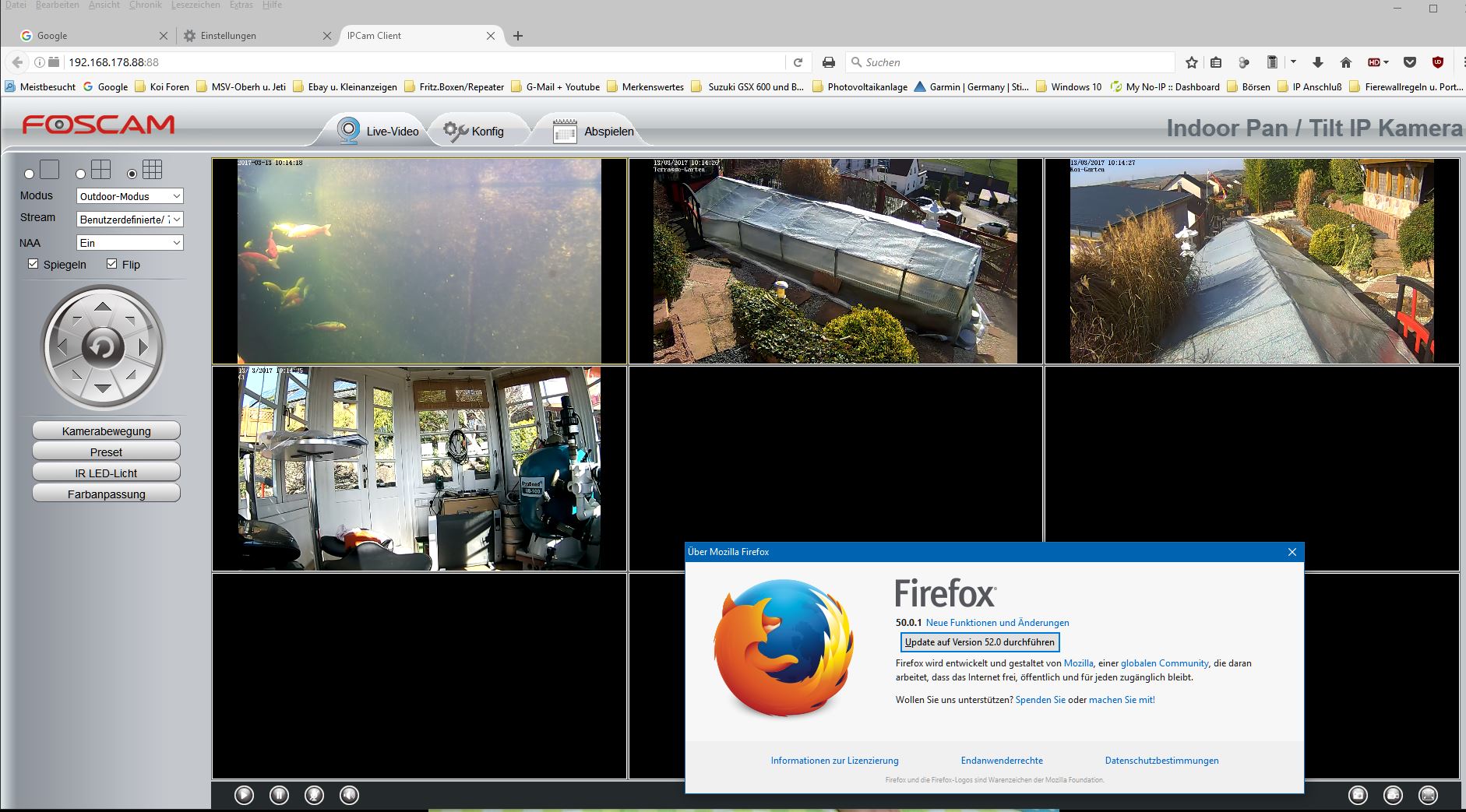1466x812 pixels.
Task: Toggle the Flip checkbox
Action: 111,264
